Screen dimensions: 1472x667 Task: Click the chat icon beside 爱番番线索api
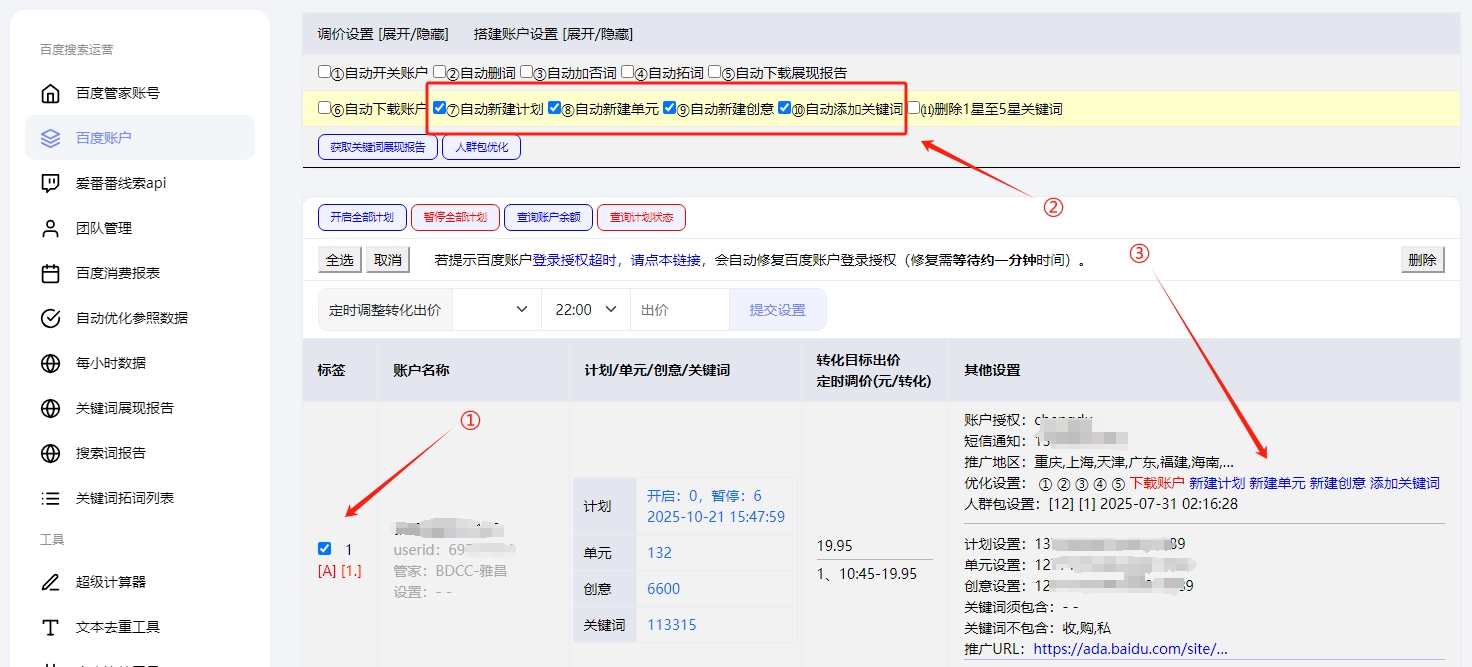tap(50, 183)
